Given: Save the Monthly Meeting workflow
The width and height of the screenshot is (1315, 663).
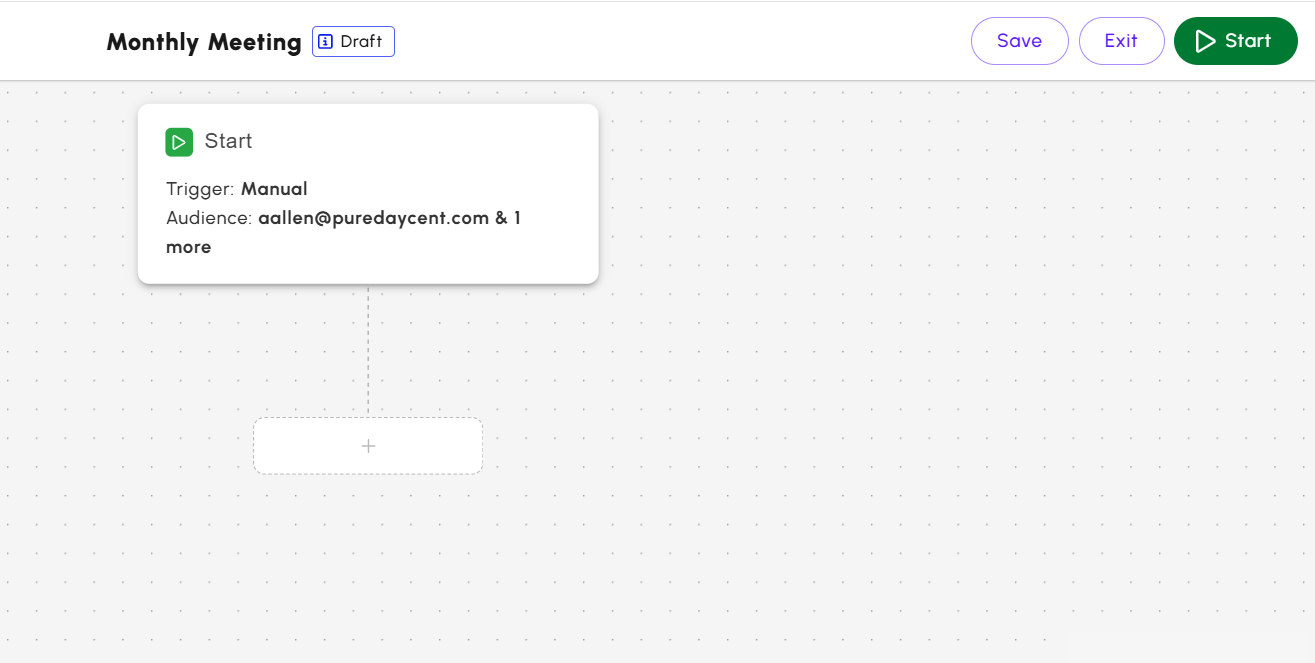Looking at the screenshot, I should tap(1019, 40).
